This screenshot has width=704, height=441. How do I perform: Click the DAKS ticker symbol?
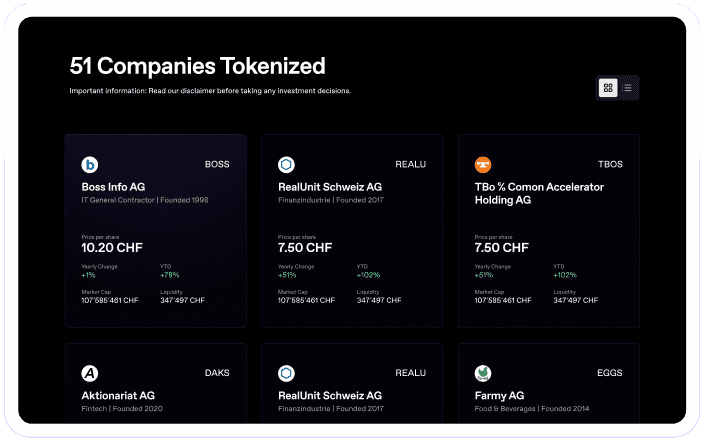coord(217,373)
